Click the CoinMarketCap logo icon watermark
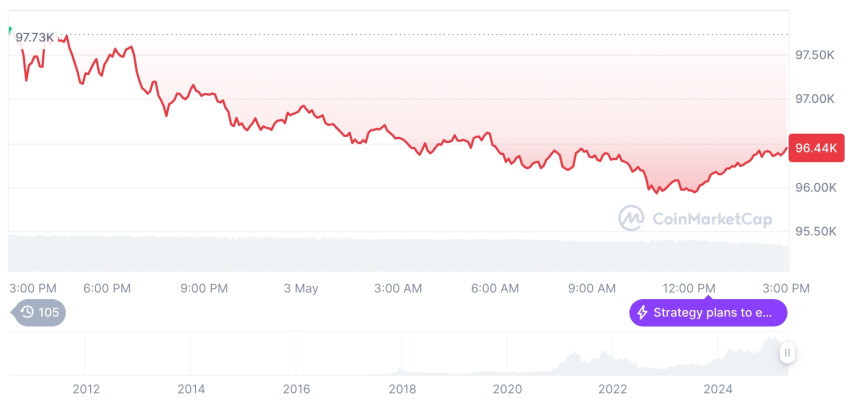 631,217
